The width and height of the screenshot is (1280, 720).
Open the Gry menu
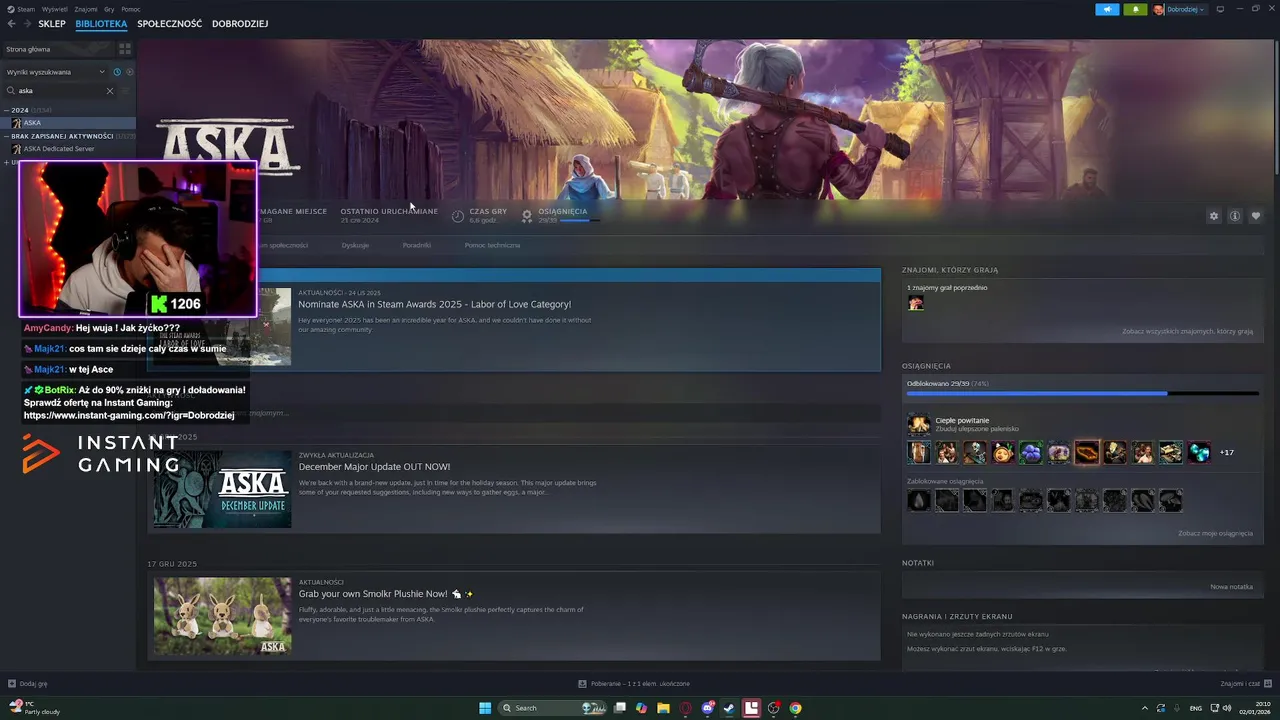tap(109, 9)
